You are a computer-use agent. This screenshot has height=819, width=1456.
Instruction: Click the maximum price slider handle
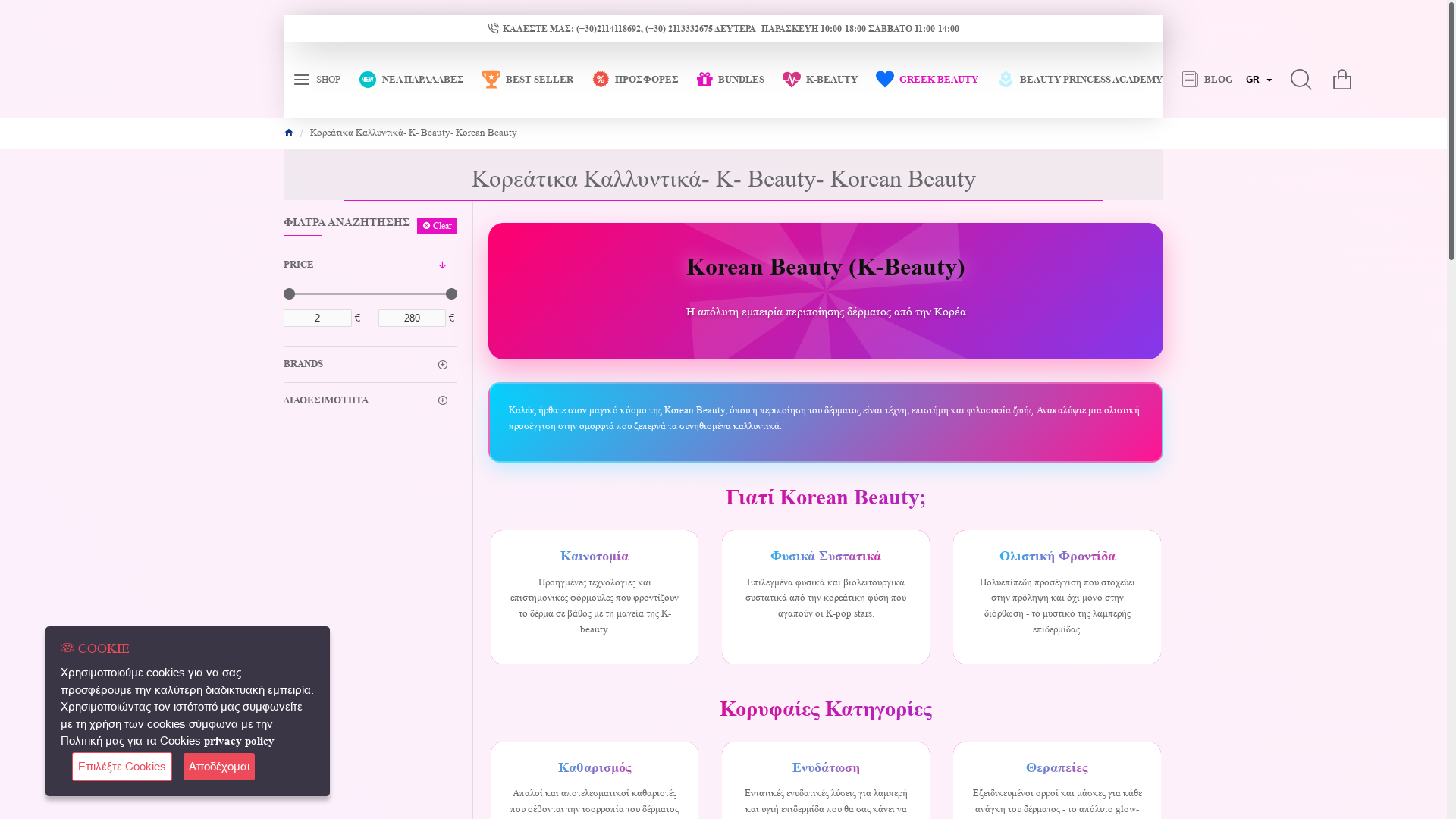(x=451, y=294)
